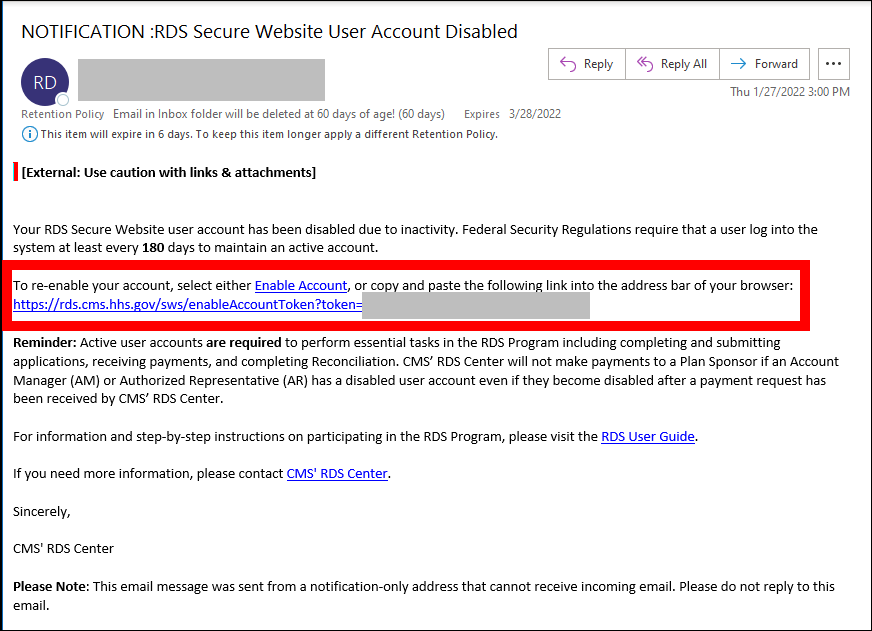Click the presence status circle on avatar
Screen dimensions: 872x631
pos(63,100)
